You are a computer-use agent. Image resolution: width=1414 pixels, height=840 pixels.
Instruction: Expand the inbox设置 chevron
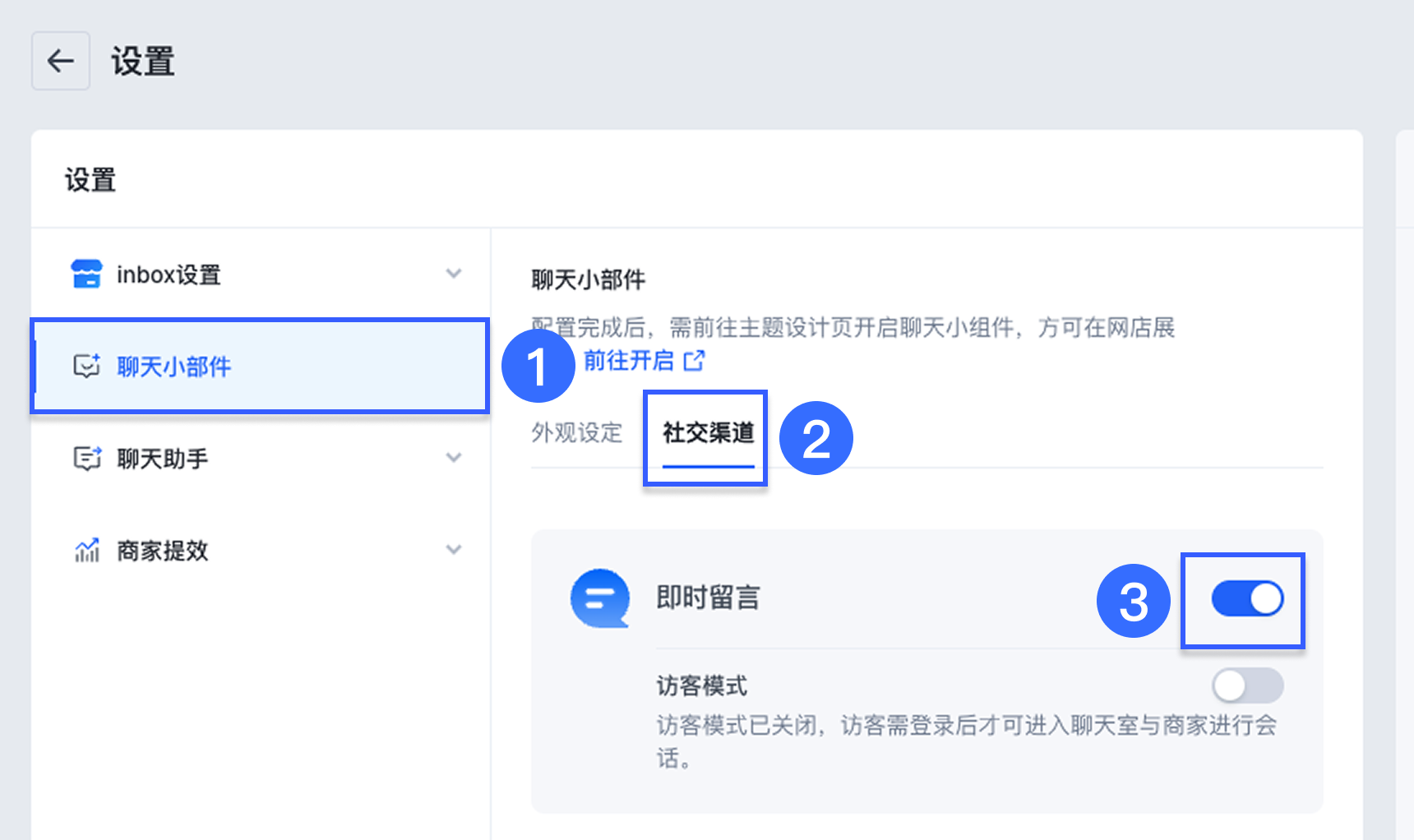pyautogui.click(x=454, y=273)
